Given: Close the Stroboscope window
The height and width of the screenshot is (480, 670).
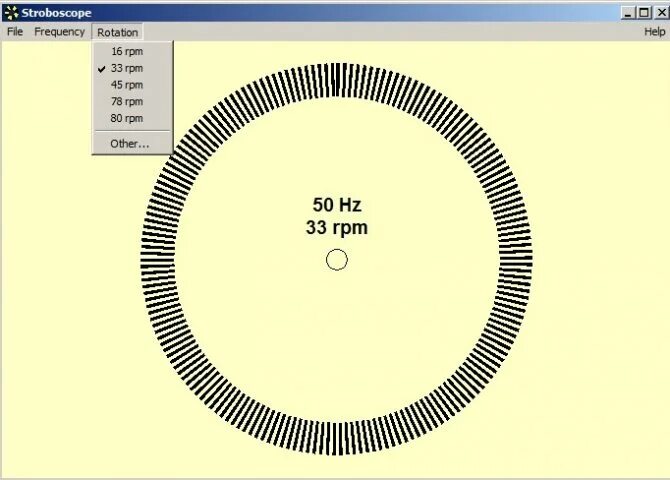Looking at the screenshot, I should (661, 13).
